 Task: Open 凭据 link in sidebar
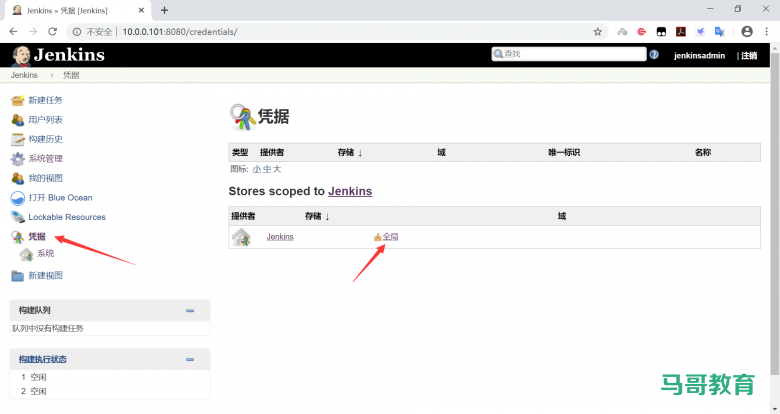[x=37, y=236]
